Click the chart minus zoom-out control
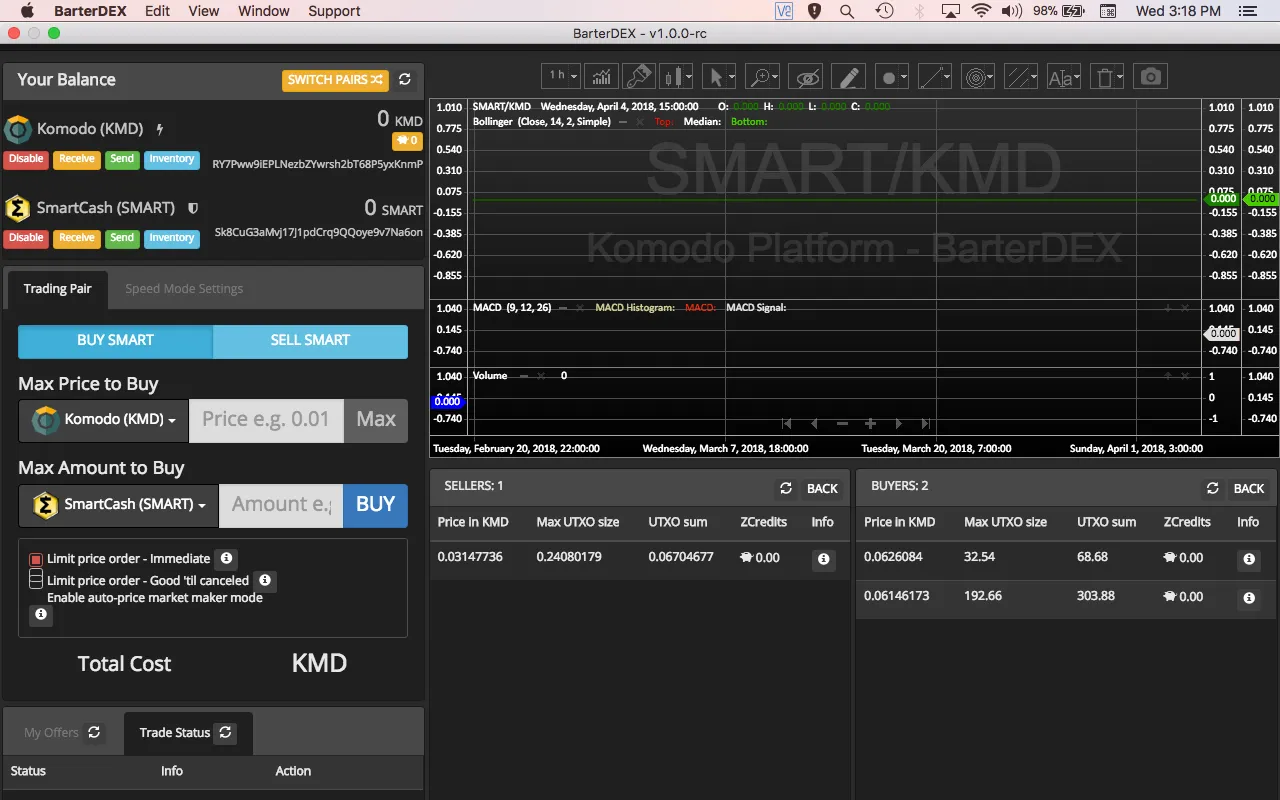The height and width of the screenshot is (800, 1280). (x=842, y=423)
